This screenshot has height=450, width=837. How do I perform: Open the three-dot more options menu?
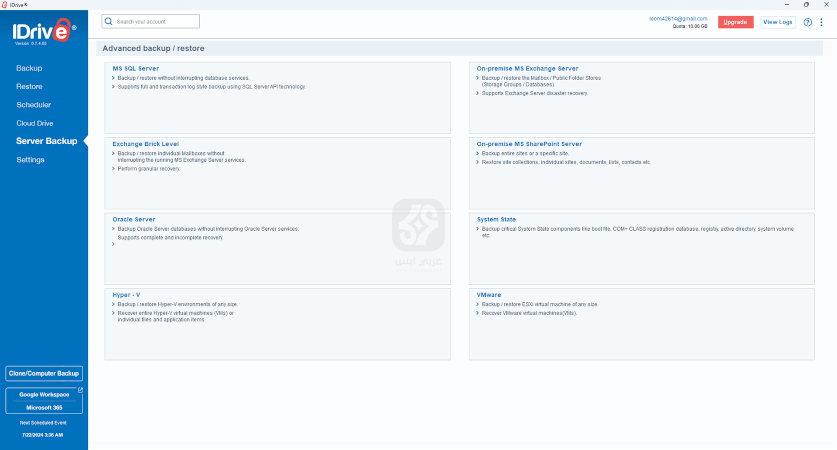click(x=821, y=22)
